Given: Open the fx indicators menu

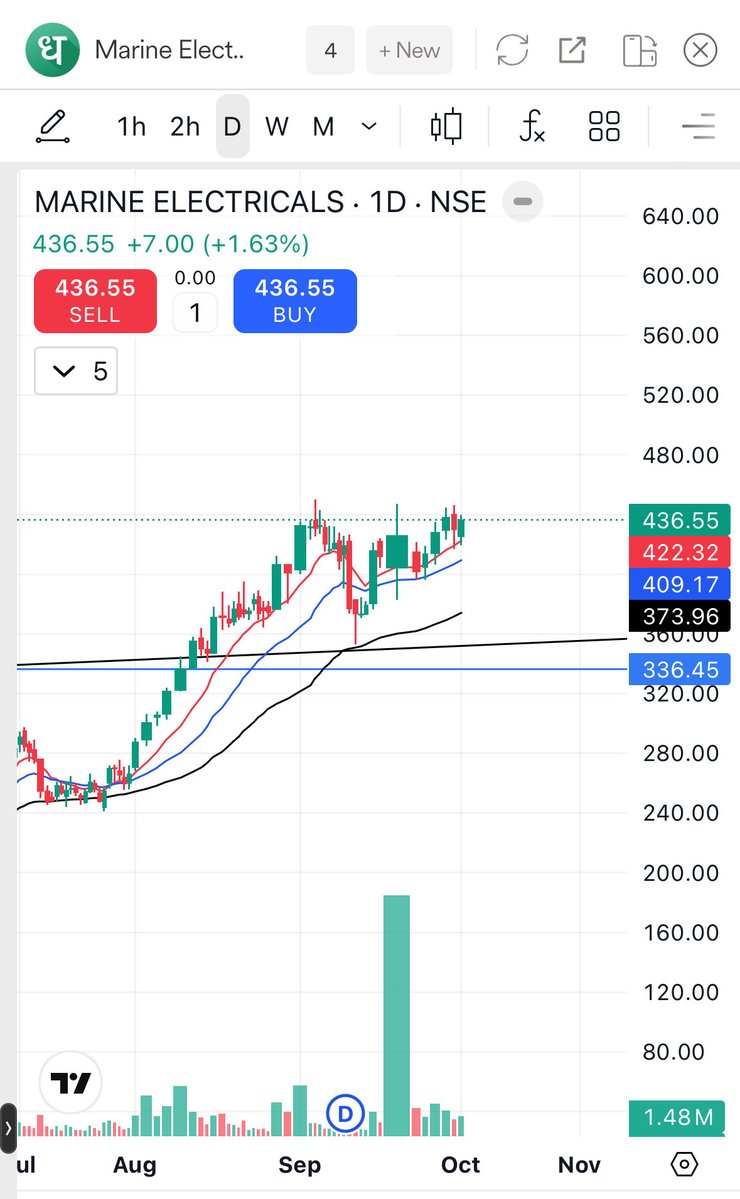Looking at the screenshot, I should [x=531, y=126].
